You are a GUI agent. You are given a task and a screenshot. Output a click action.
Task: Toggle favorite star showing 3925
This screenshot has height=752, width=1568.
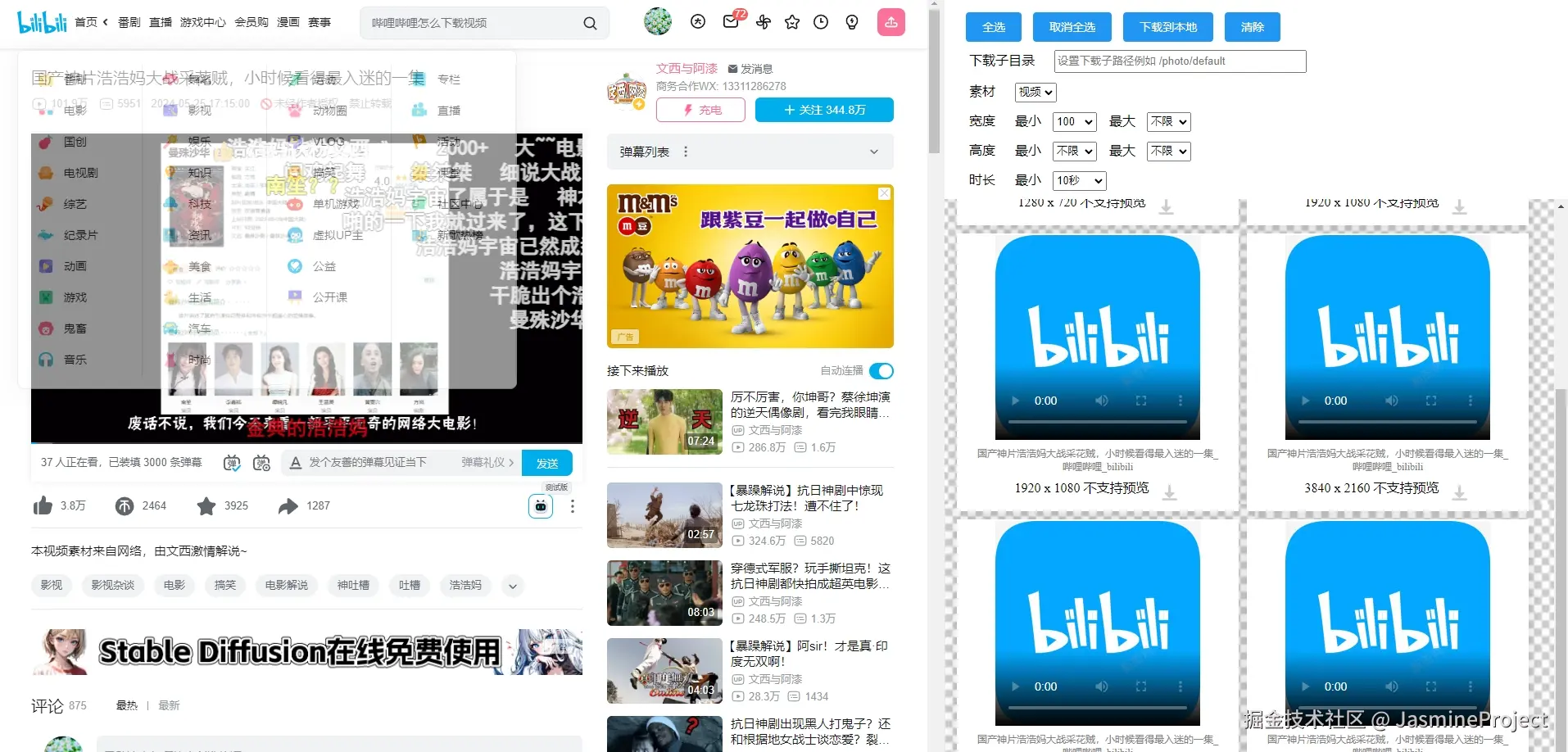click(206, 505)
